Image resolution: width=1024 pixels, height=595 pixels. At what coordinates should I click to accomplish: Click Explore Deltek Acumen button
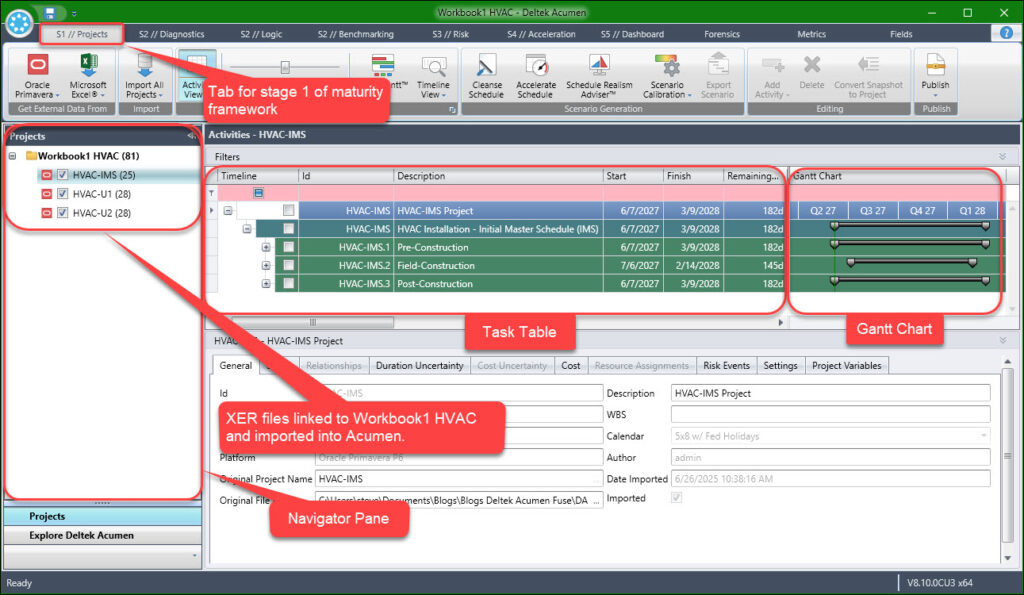pos(103,535)
